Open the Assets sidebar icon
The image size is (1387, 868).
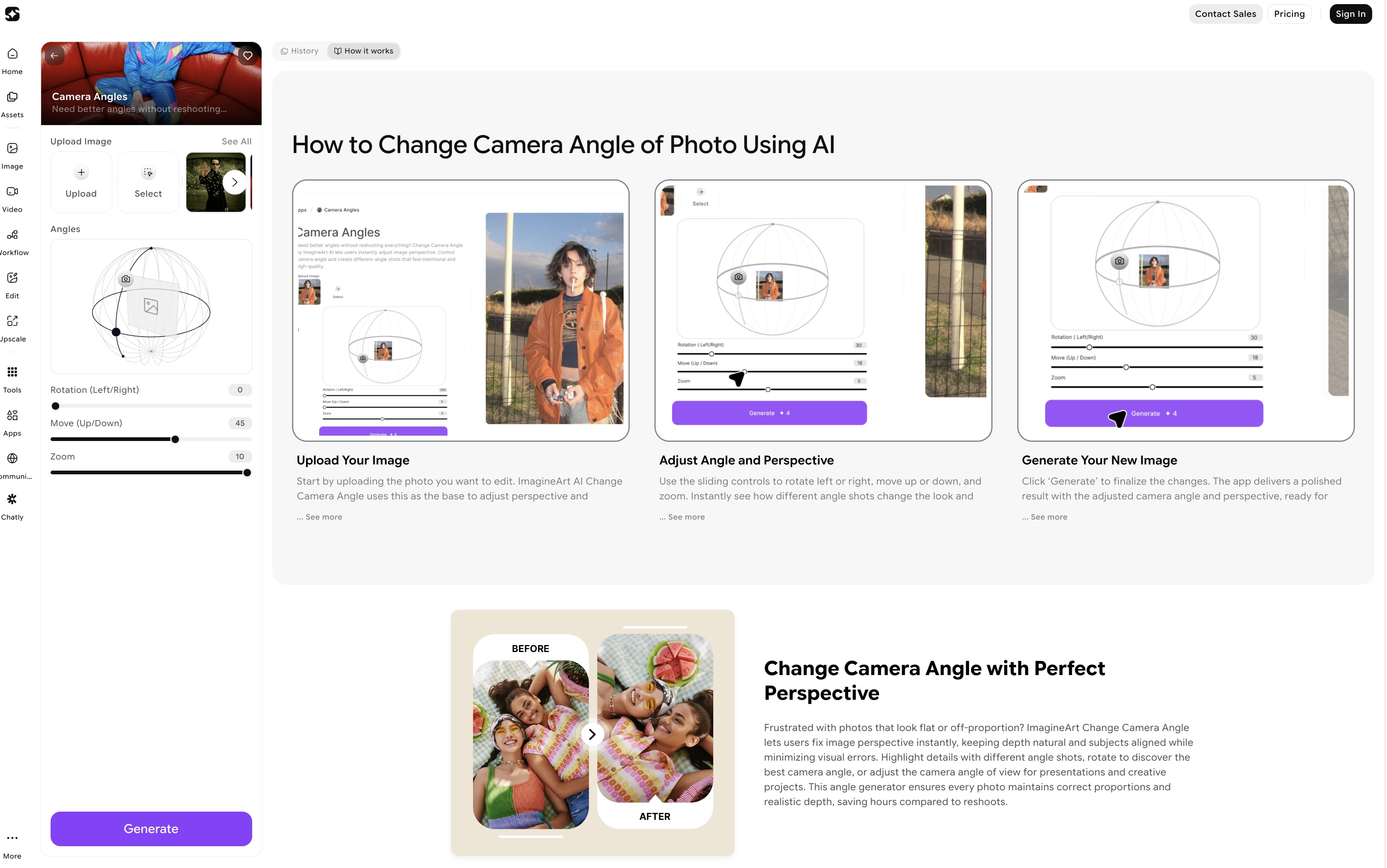click(x=12, y=104)
